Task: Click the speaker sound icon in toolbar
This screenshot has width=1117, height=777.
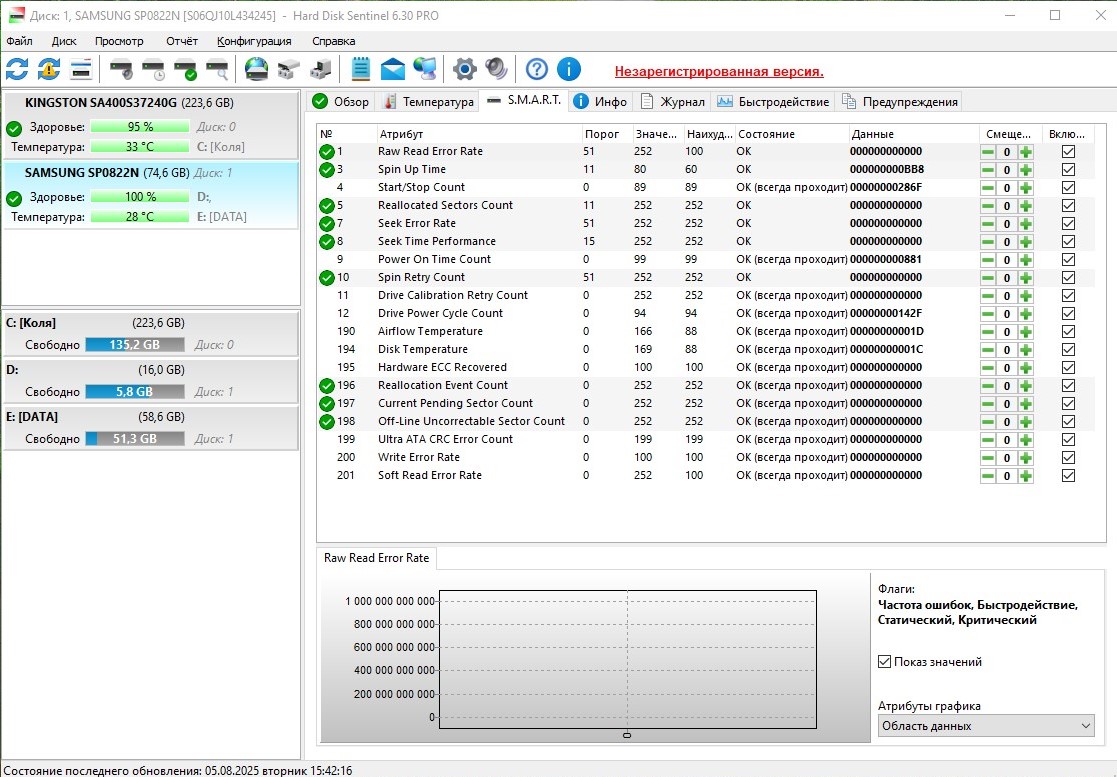Action: tap(496, 69)
